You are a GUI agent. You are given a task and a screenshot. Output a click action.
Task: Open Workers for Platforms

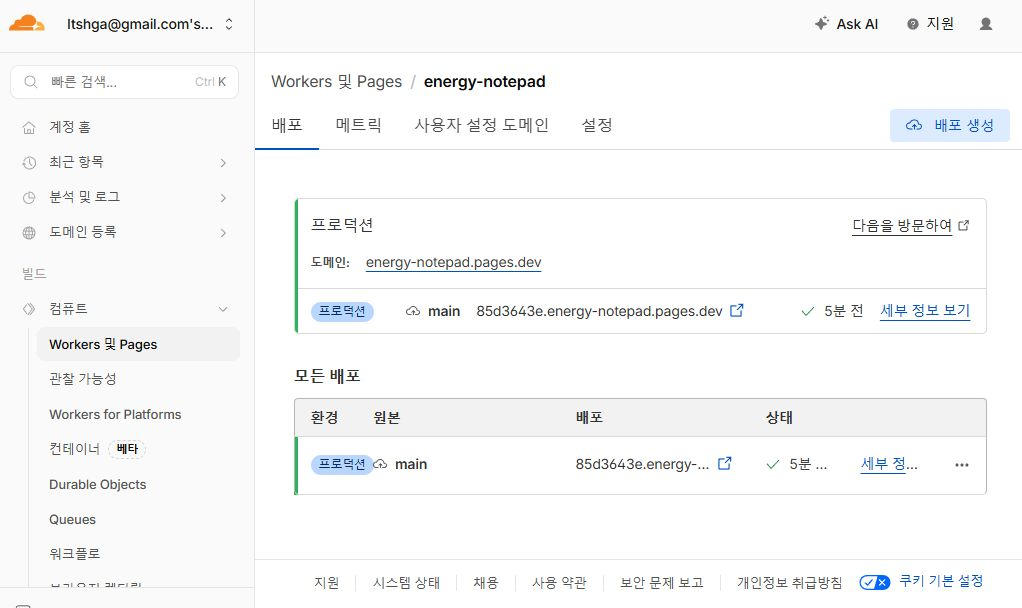point(115,414)
